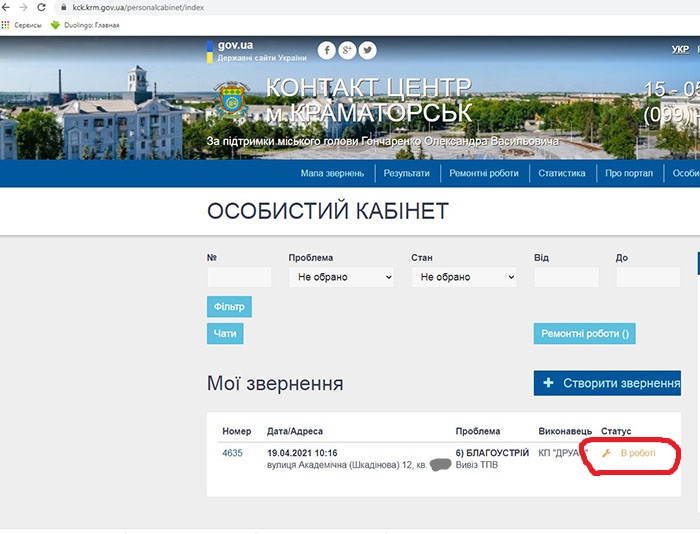Select Статистика in the navigation bar

561,173
